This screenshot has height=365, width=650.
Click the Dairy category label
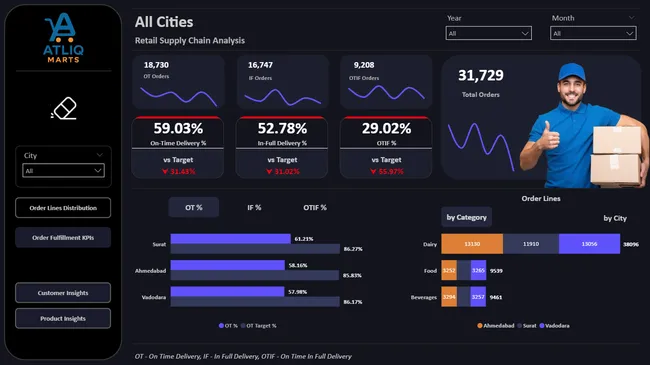[x=430, y=244]
